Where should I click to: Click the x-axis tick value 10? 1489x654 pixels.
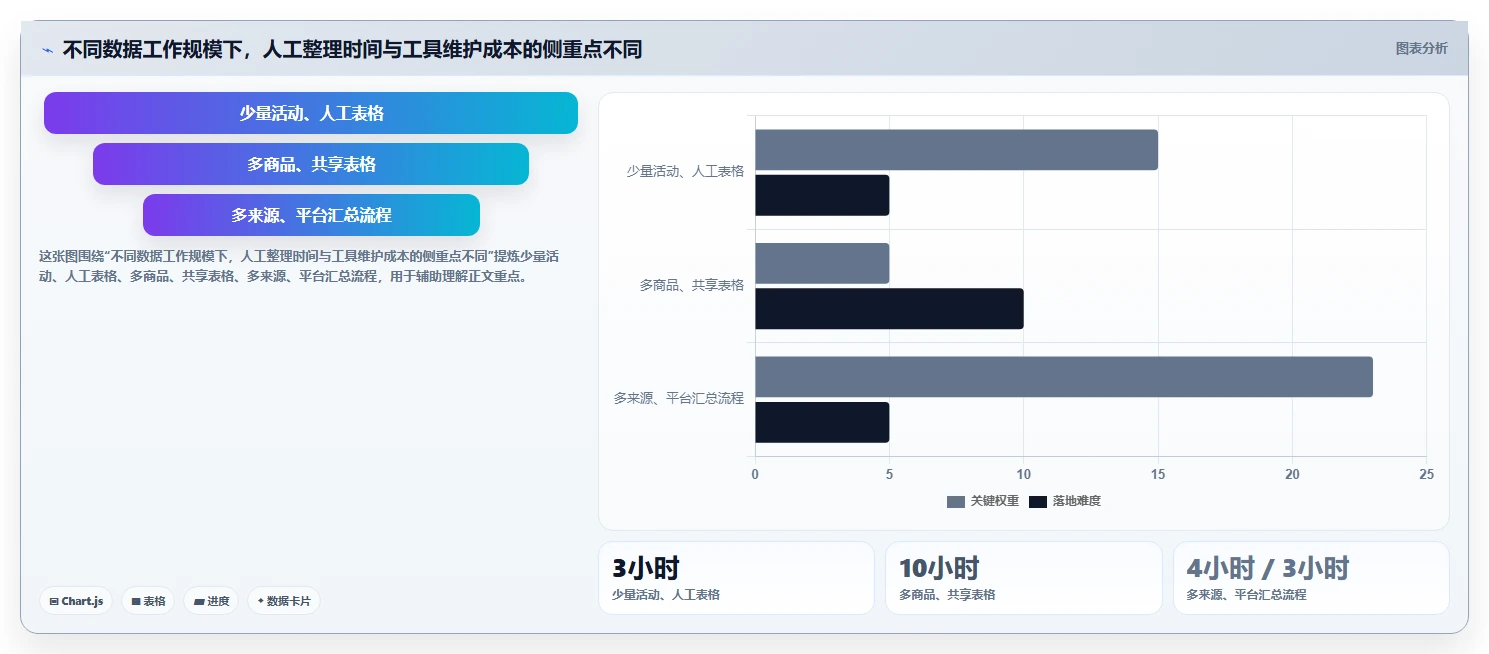click(x=1024, y=475)
